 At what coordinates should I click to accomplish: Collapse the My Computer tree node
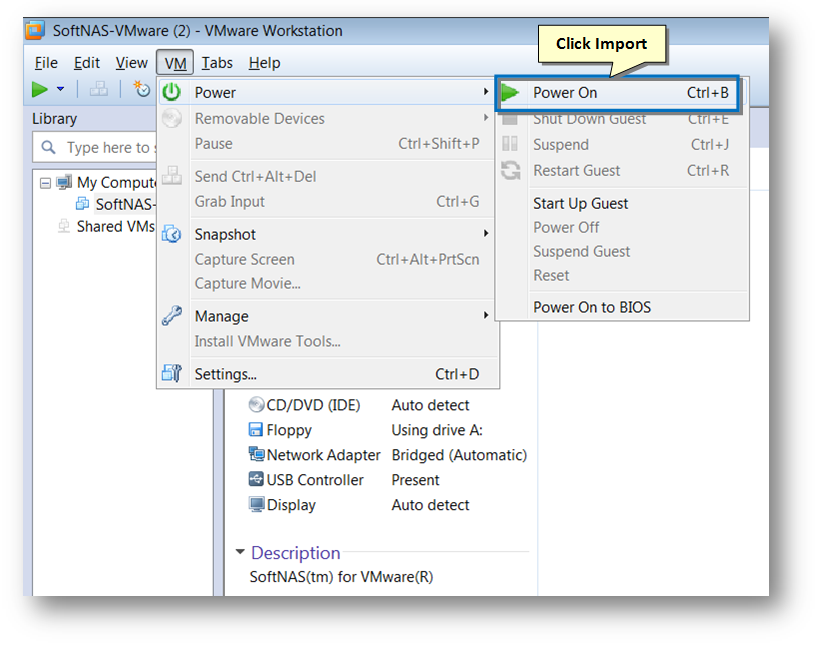[x=46, y=183]
